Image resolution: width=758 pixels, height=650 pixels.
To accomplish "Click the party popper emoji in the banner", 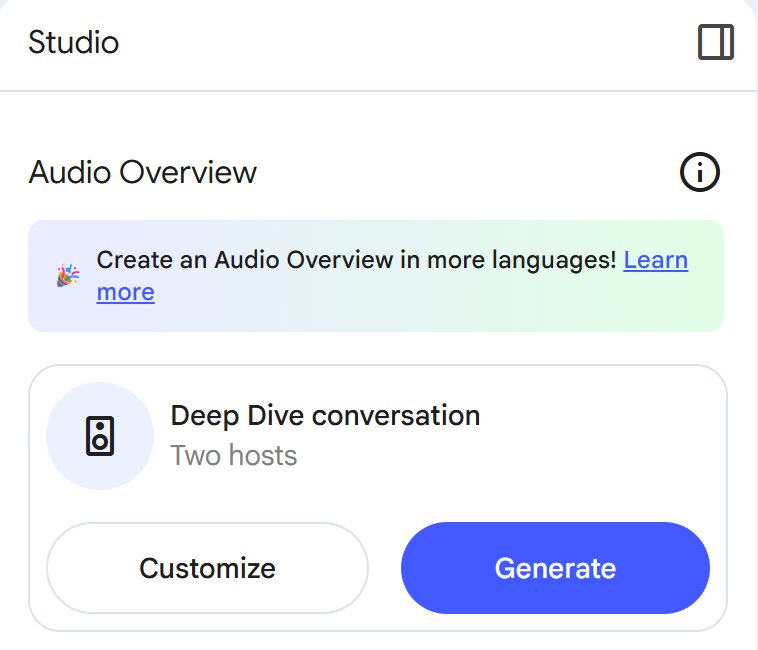I will click(x=68, y=275).
